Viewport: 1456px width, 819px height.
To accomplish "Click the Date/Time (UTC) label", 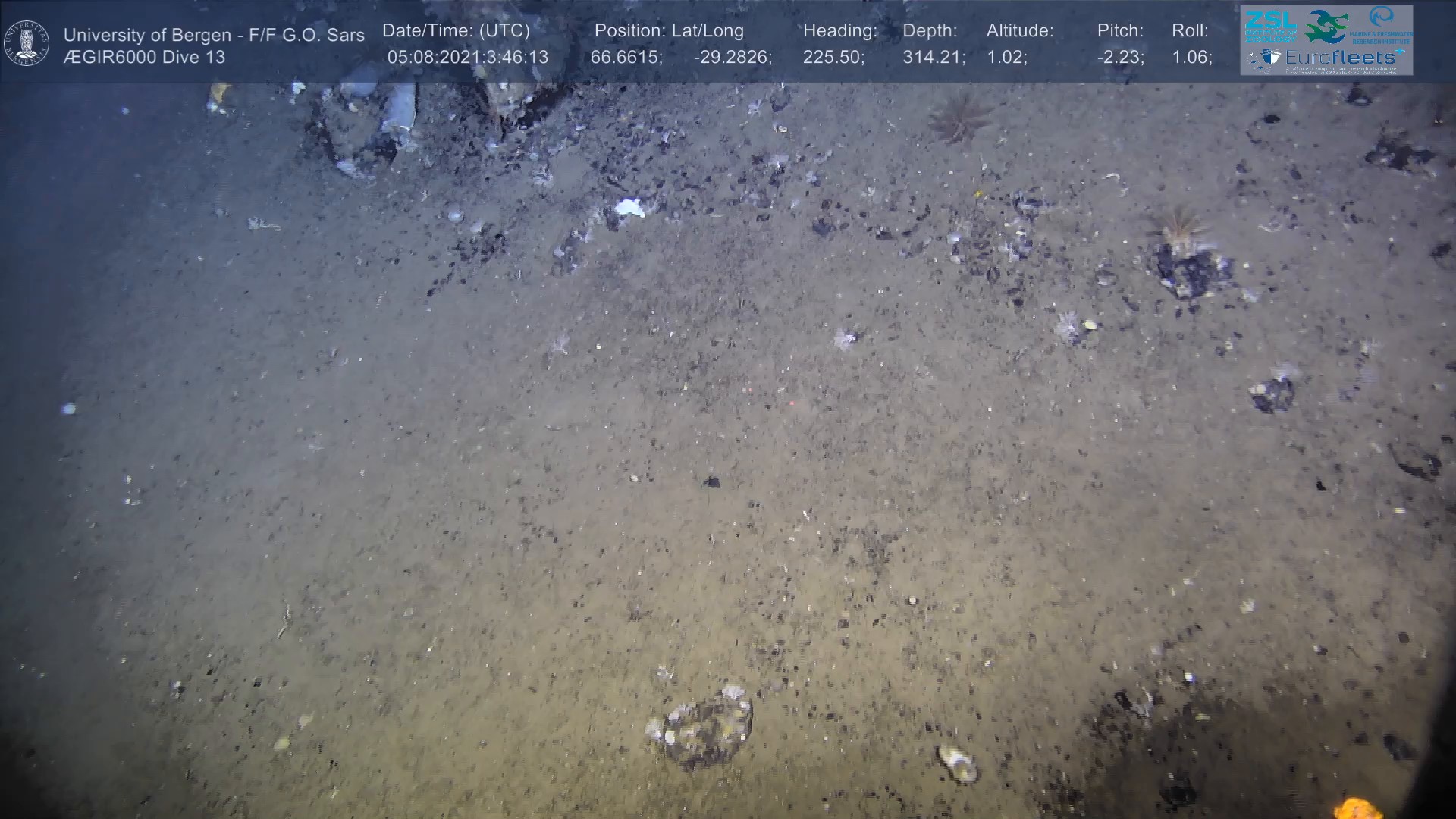I will 456,30.
